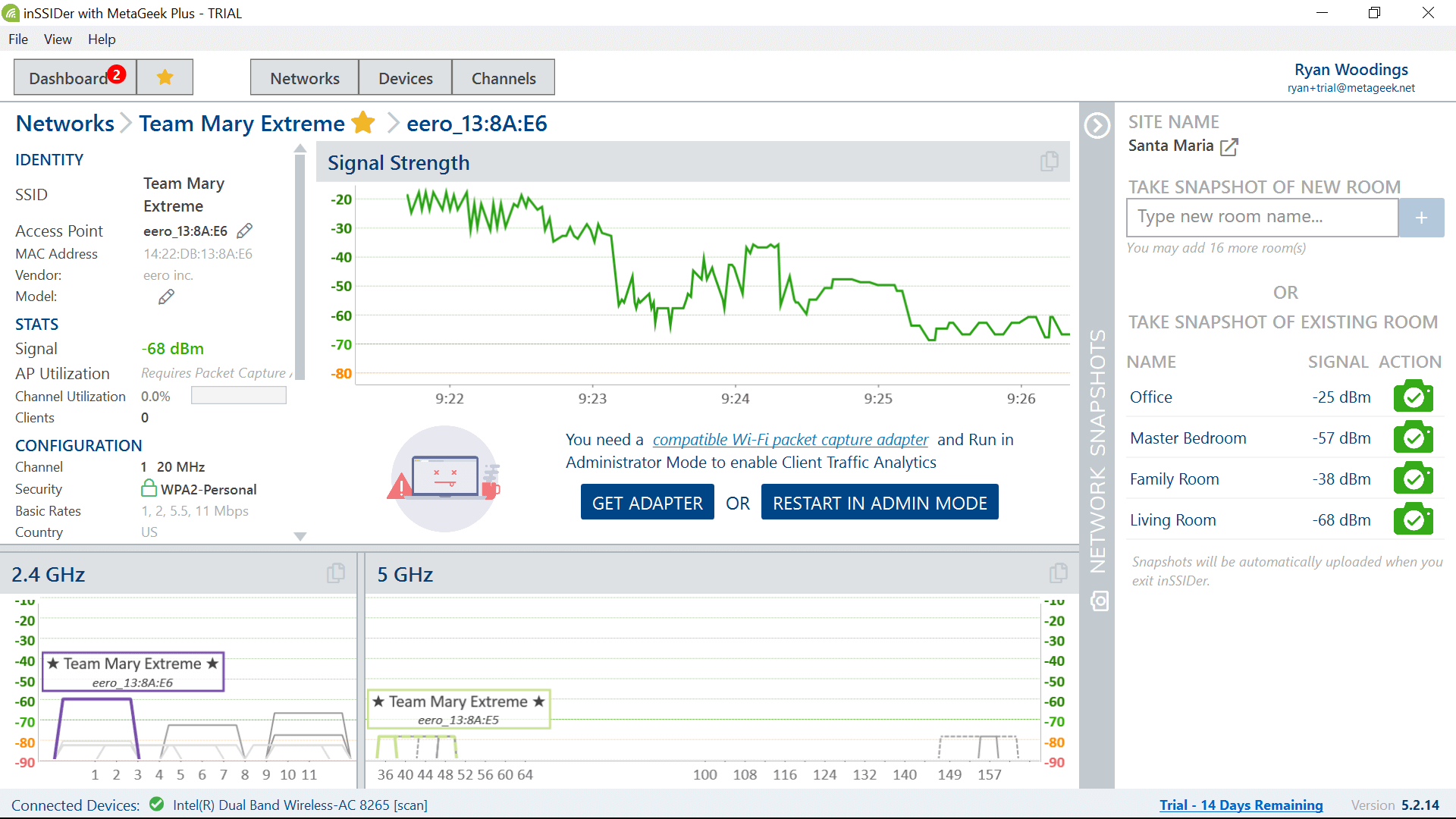Go to Networks breadcrumb

click(65, 123)
